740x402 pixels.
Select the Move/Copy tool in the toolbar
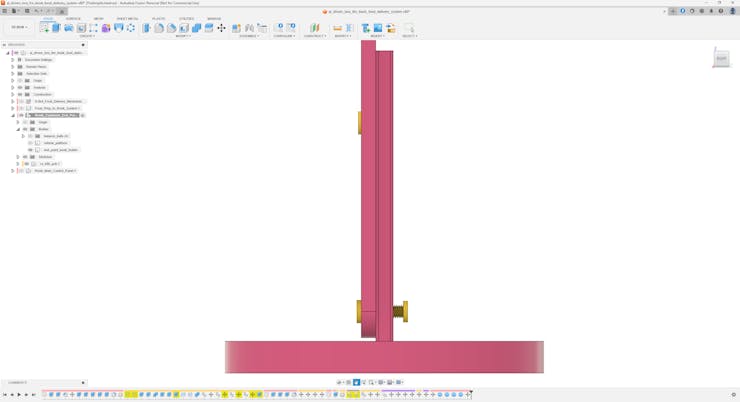(x=221, y=28)
